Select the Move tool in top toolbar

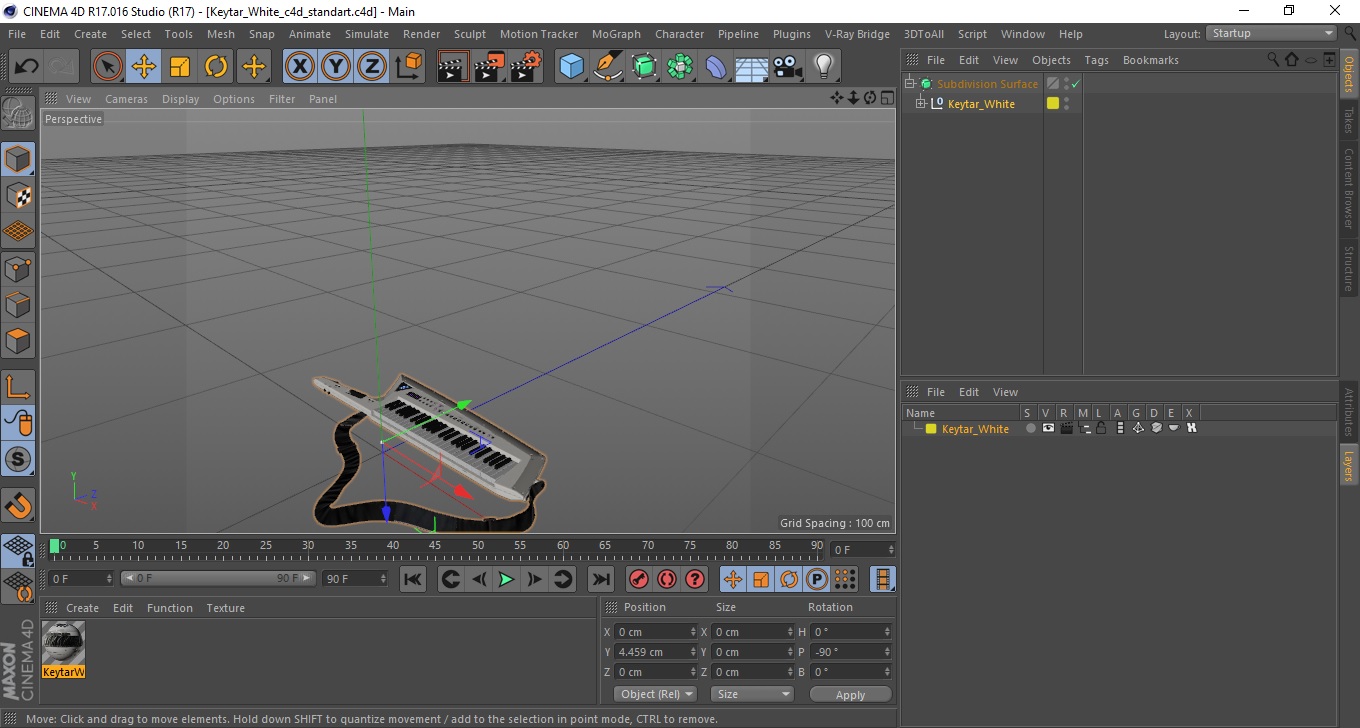(144, 67)
